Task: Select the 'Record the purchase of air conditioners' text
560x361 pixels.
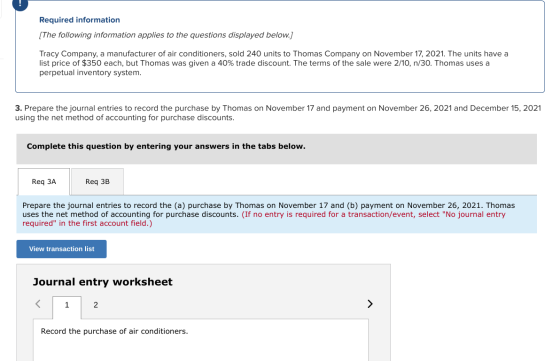Action: pos(114,331)
